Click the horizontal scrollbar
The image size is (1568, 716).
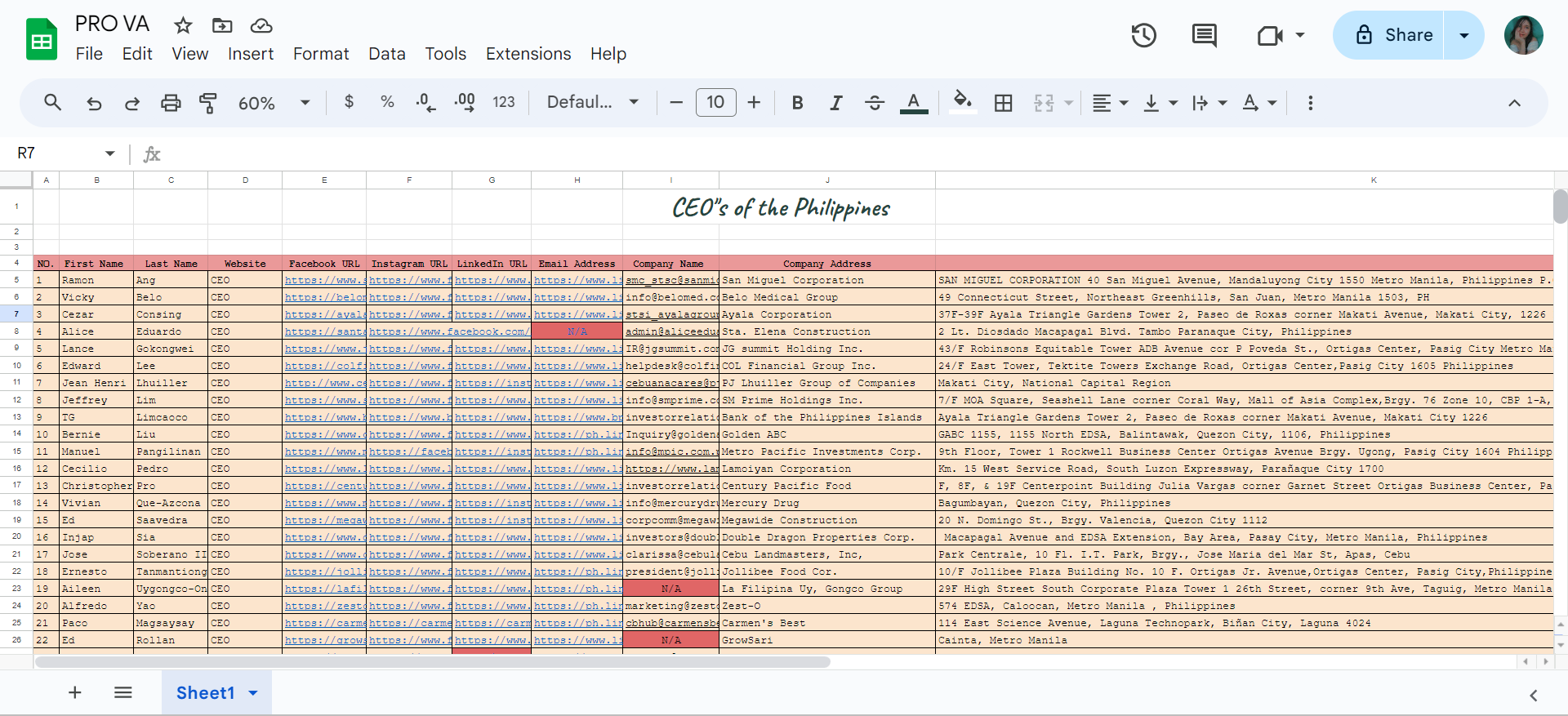(433, 661)
